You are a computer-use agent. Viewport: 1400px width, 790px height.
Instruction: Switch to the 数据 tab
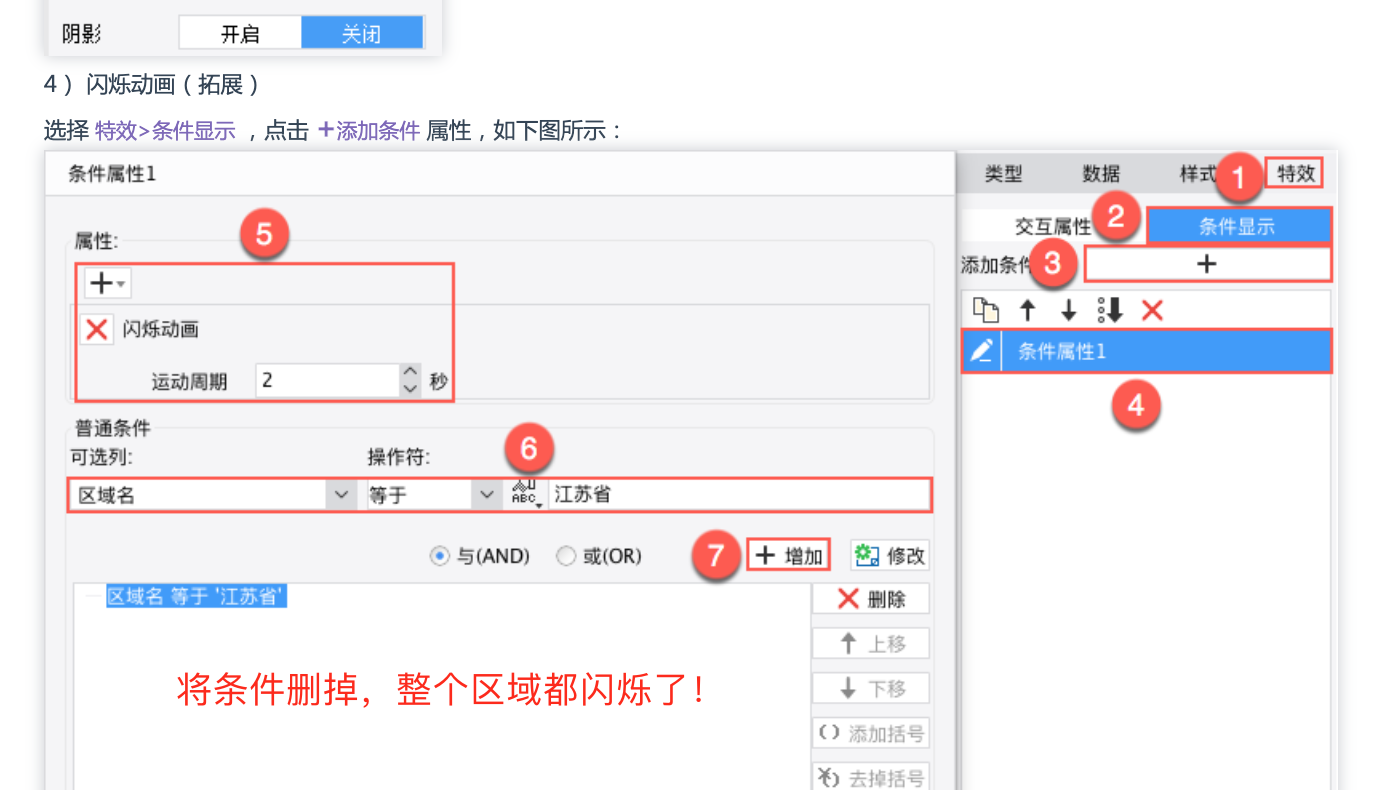[1101, 174]
